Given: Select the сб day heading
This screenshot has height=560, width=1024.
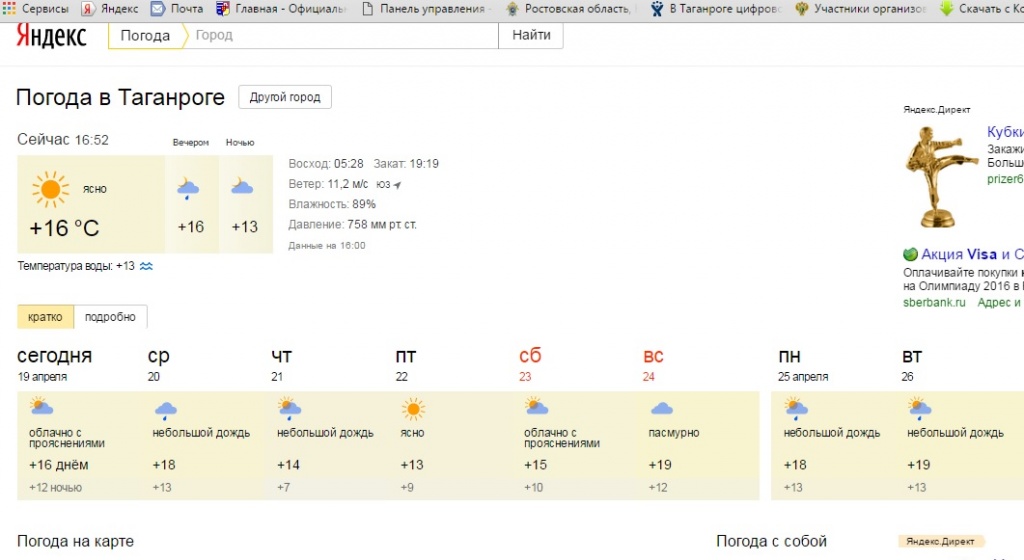Looking at the screenshot, I should [x=530, y=356].
